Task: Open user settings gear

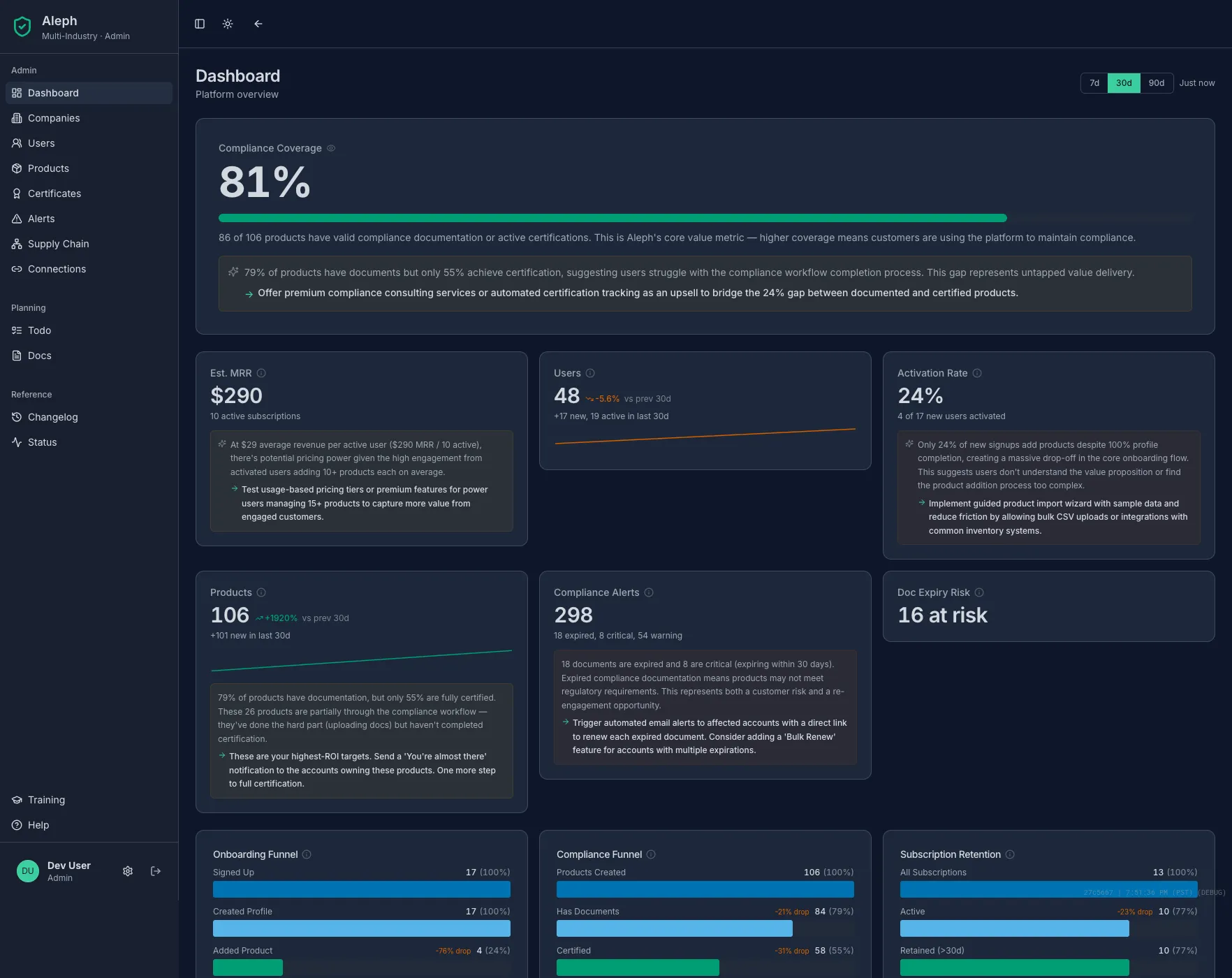Action: pos(128,871)
